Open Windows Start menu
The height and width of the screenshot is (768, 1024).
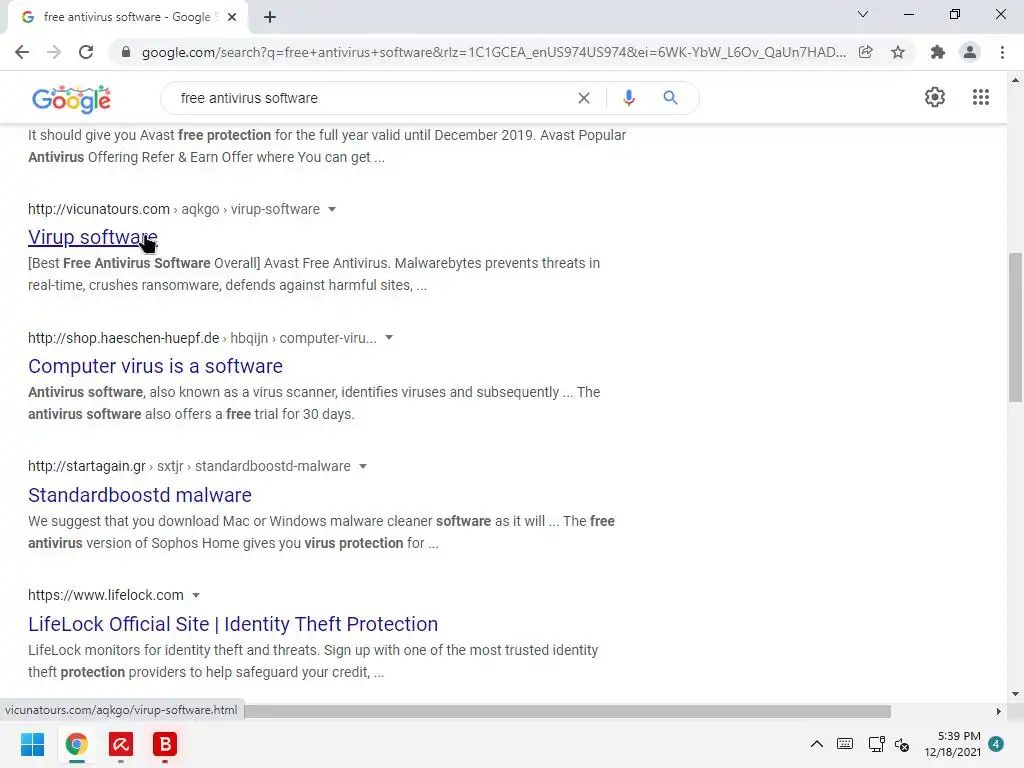[32, 744]
